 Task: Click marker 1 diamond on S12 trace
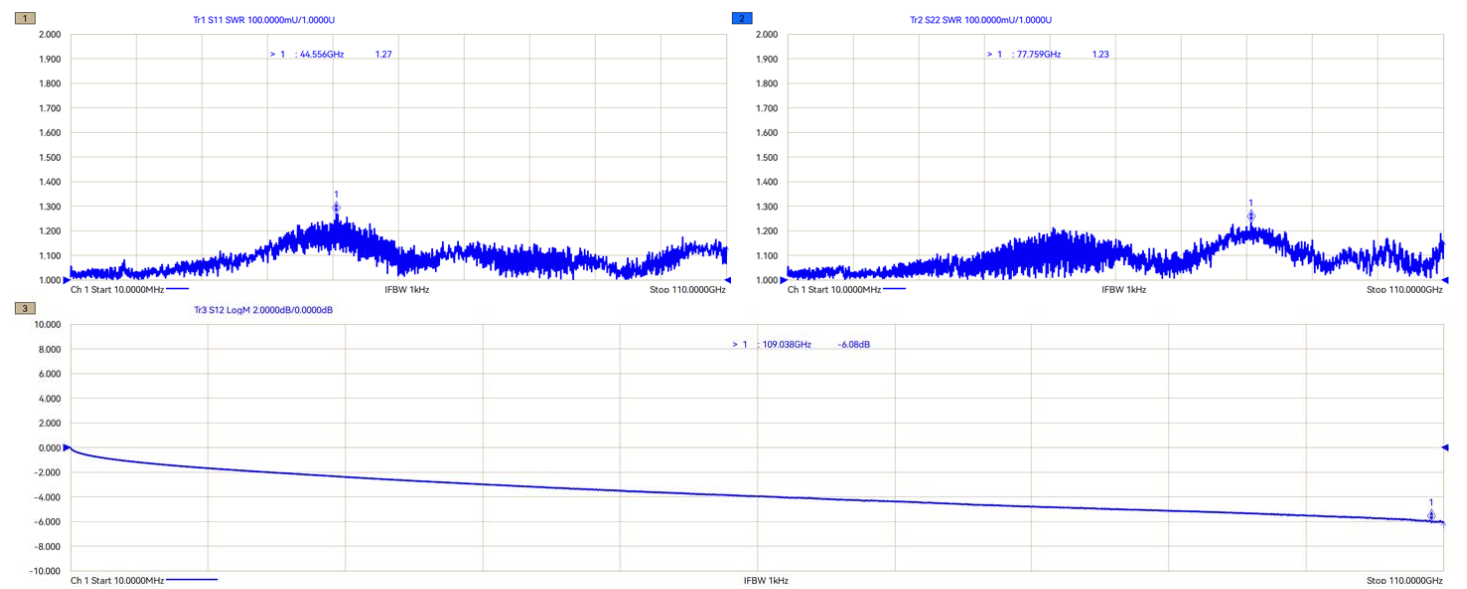point(1431,515)
